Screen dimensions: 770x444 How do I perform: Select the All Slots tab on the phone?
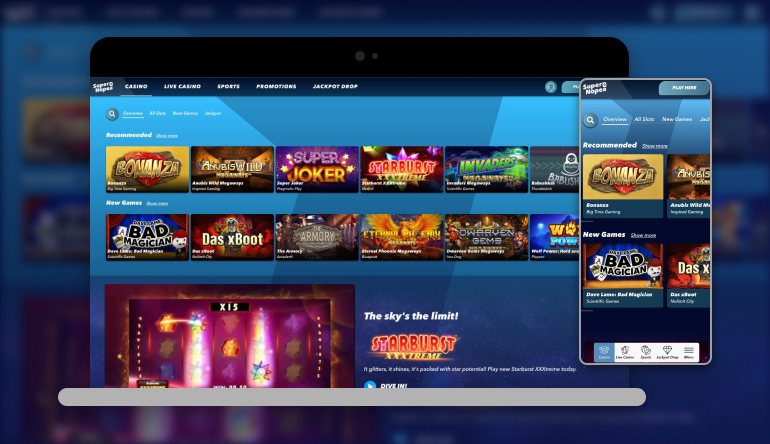(644, 119)
